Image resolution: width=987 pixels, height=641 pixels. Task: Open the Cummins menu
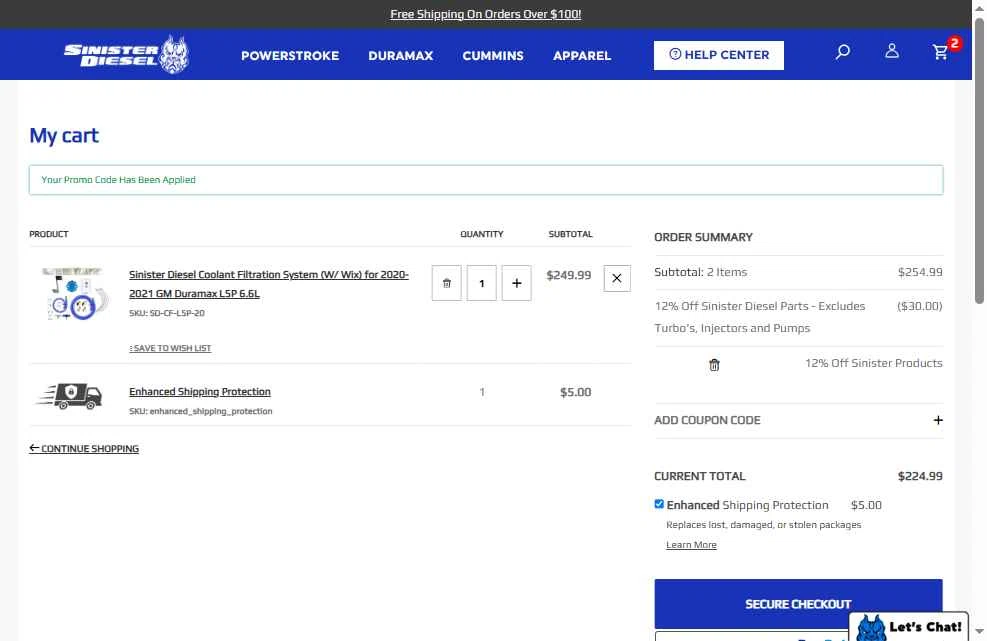pyautogui.click(x=493, y=55)
